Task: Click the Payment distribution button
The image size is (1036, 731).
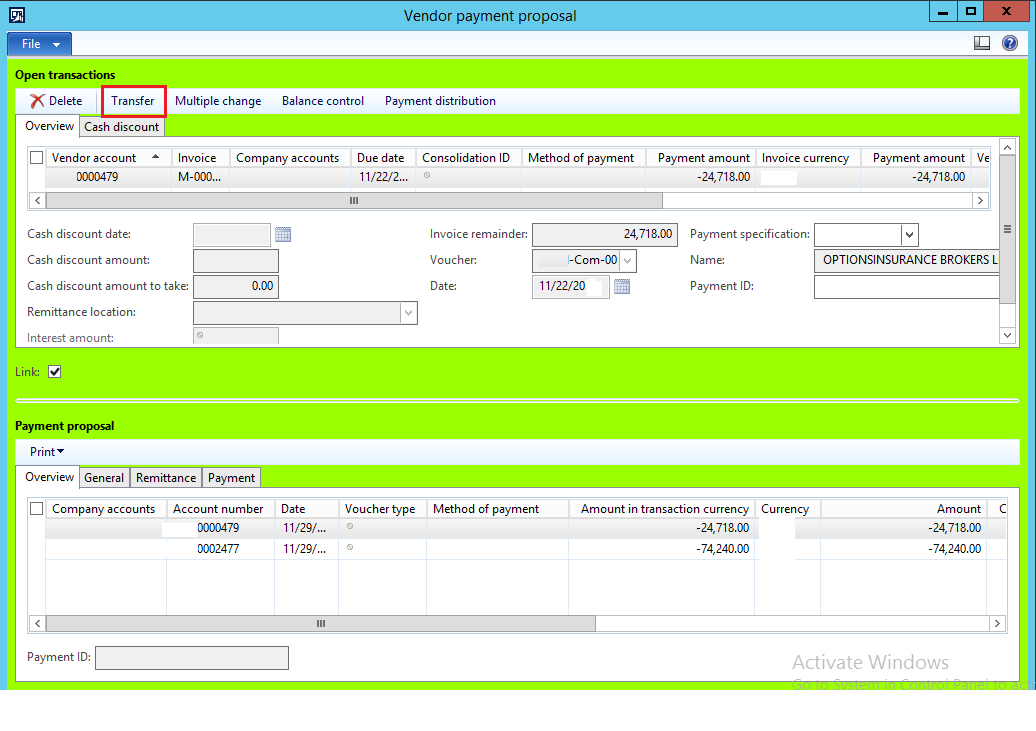Action: (x=440, y=100)
